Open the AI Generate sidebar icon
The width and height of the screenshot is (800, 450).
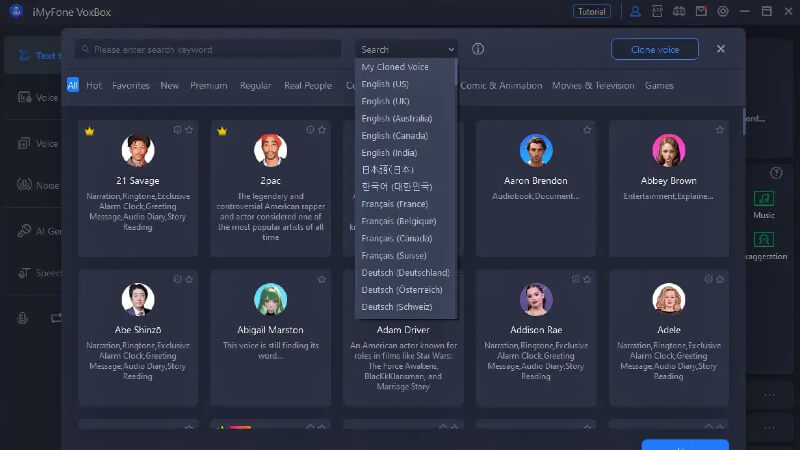(24, 231)
